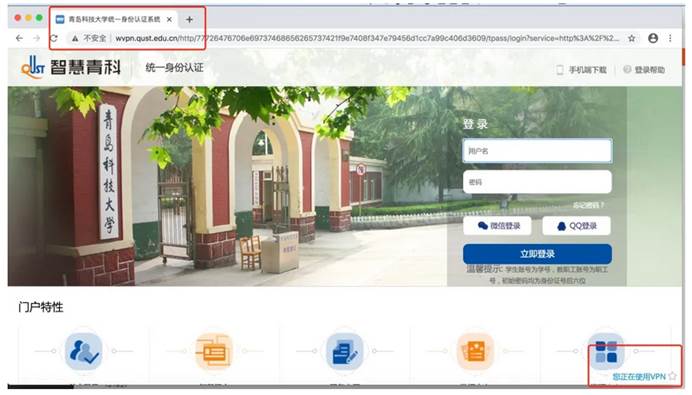Bookmark this page with the star icon
The image size is (692, 395).
pyautogui.click(x=632, y=38)
